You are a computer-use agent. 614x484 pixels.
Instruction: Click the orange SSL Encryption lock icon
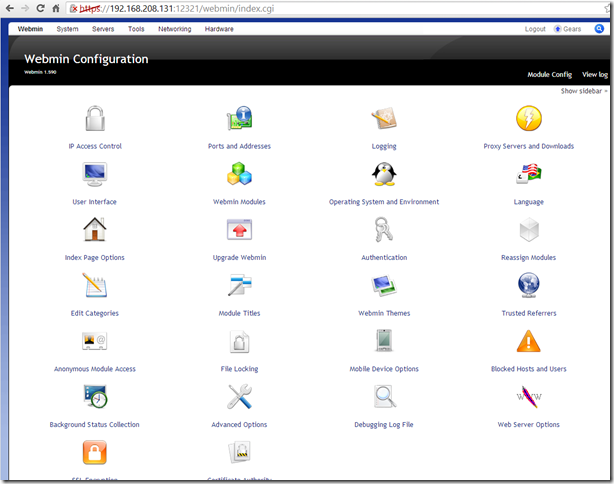pyautogui.click(x=95, y=452)
